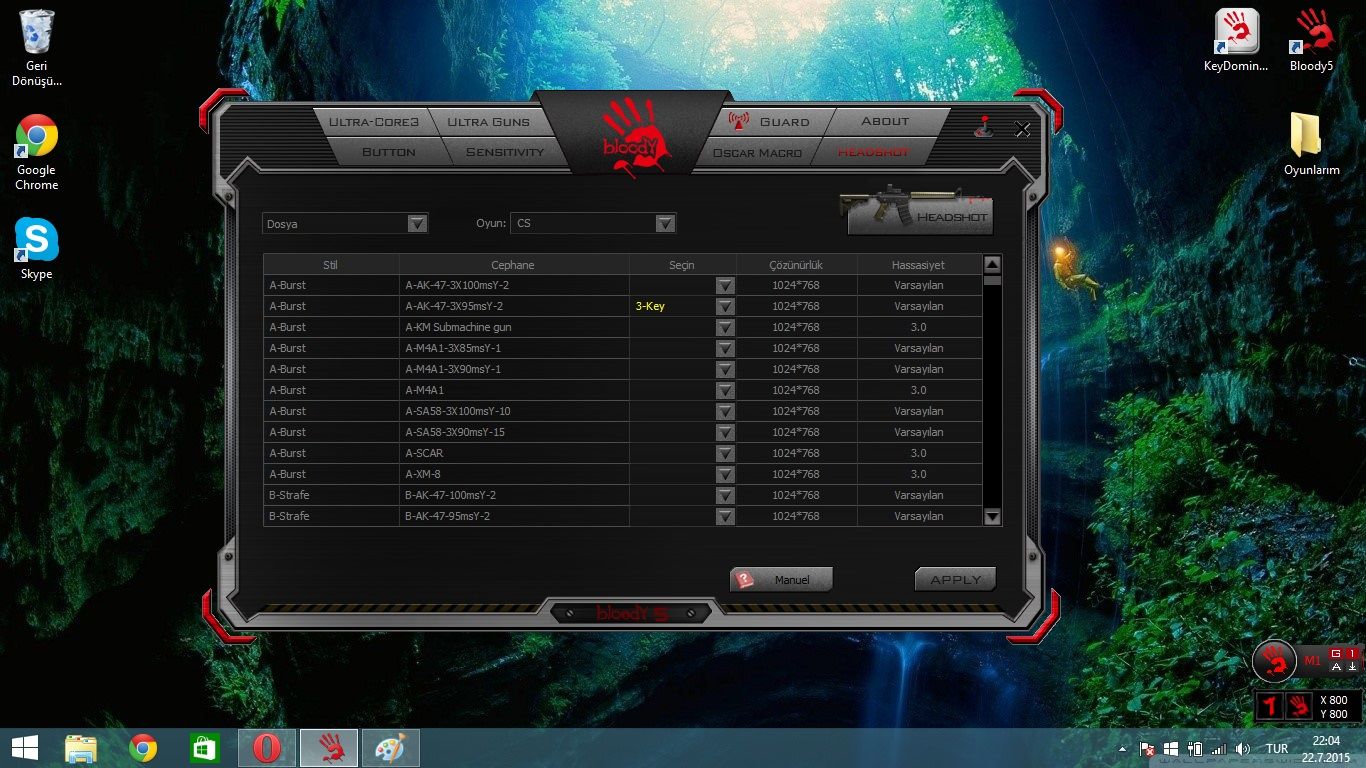Click the Stil column header

coord(331,265)
